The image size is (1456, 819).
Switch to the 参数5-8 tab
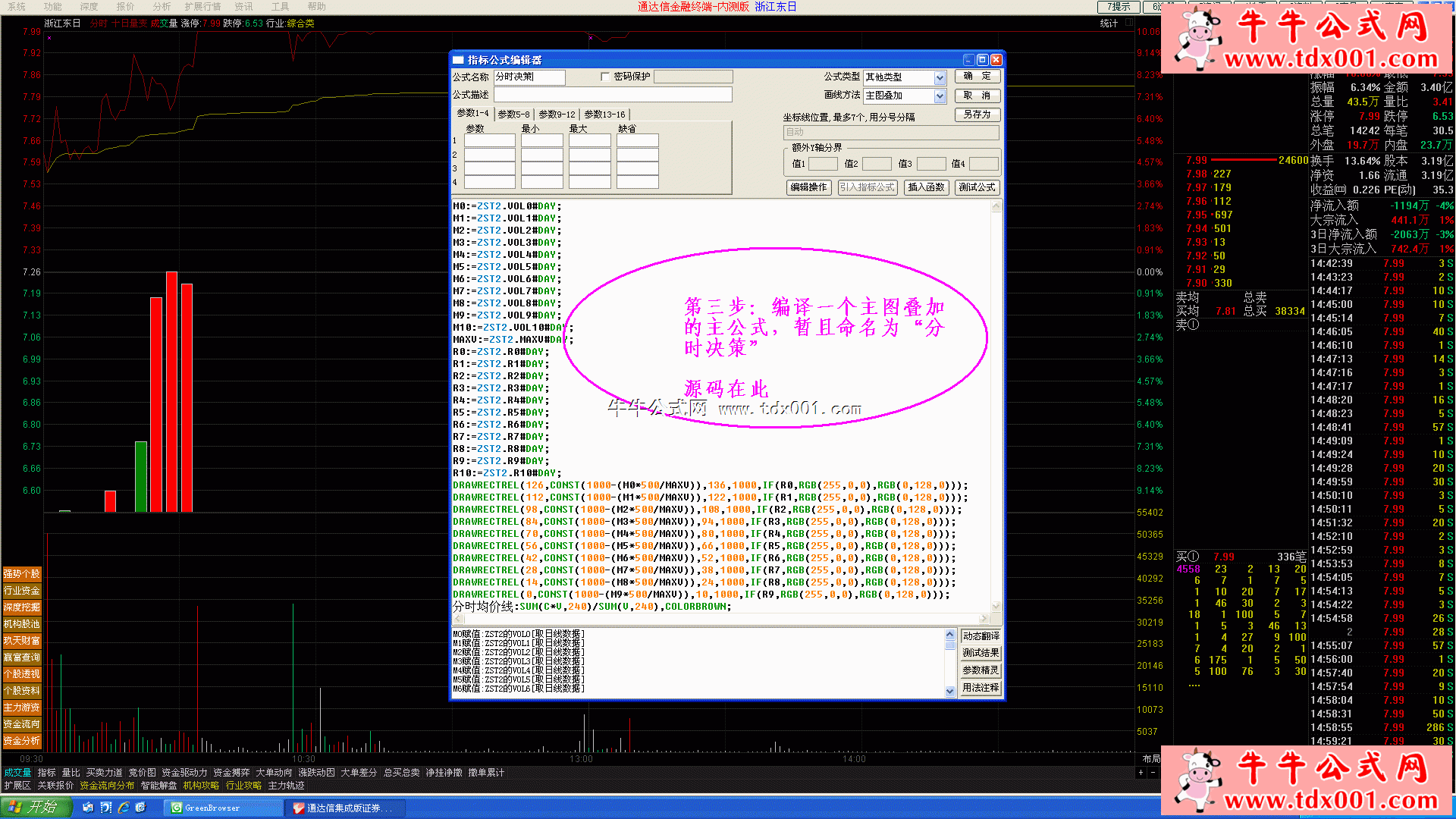pyautogui.click(x=513, y=115)
